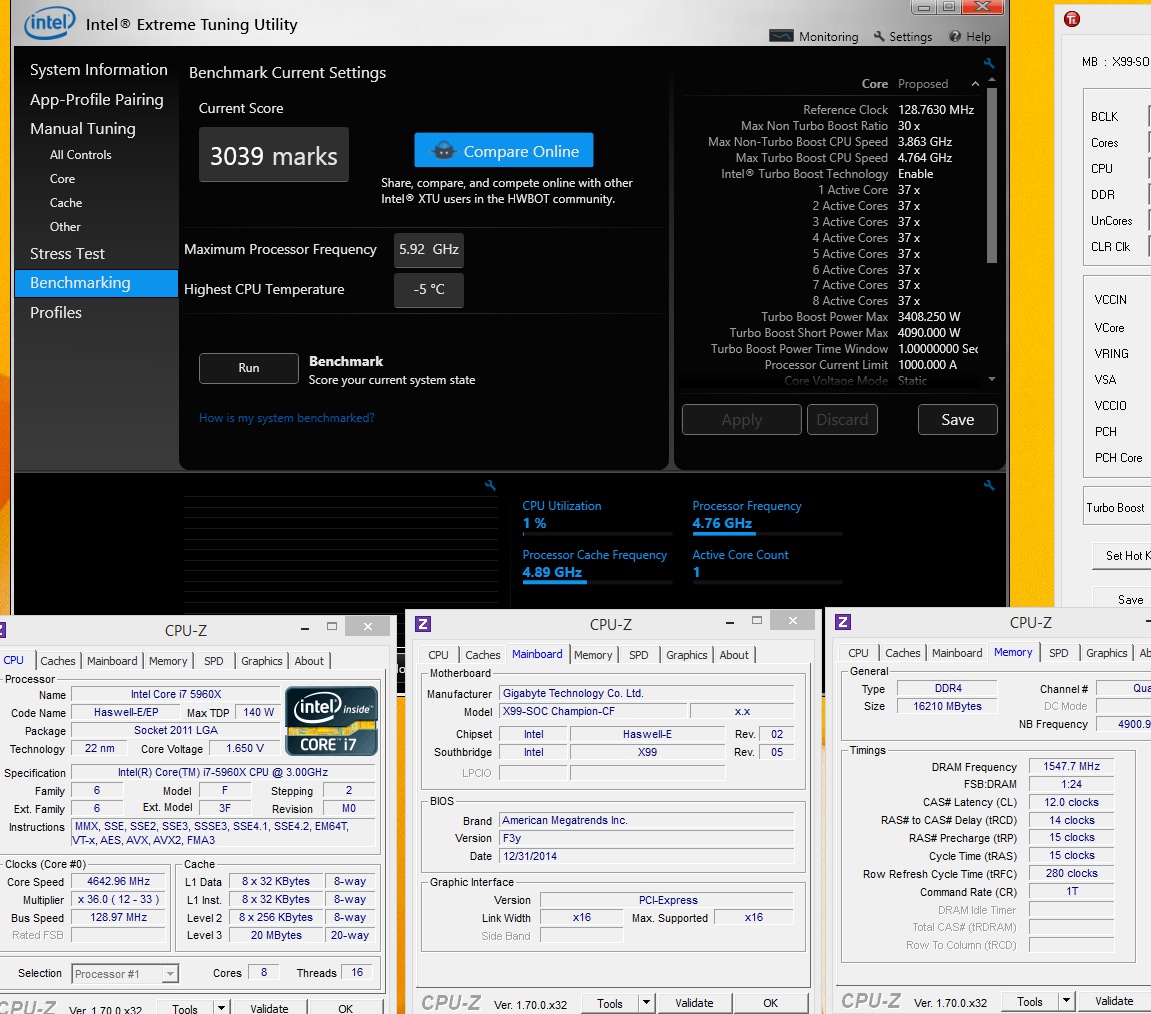Click wrench icon above Core settings panel

pyautogui.click(x=989, y=63)
